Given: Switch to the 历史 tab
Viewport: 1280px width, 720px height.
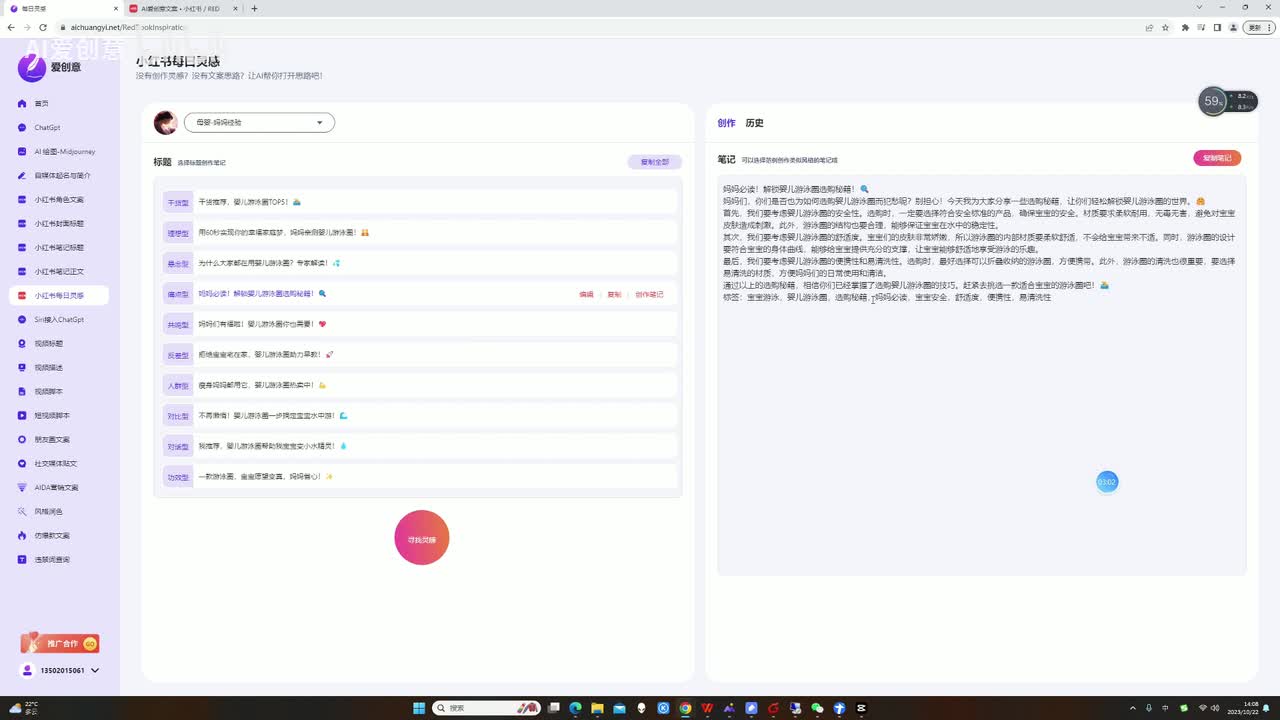Looking at the screenshot, I should pyautogui.click(x=754, y=123).
